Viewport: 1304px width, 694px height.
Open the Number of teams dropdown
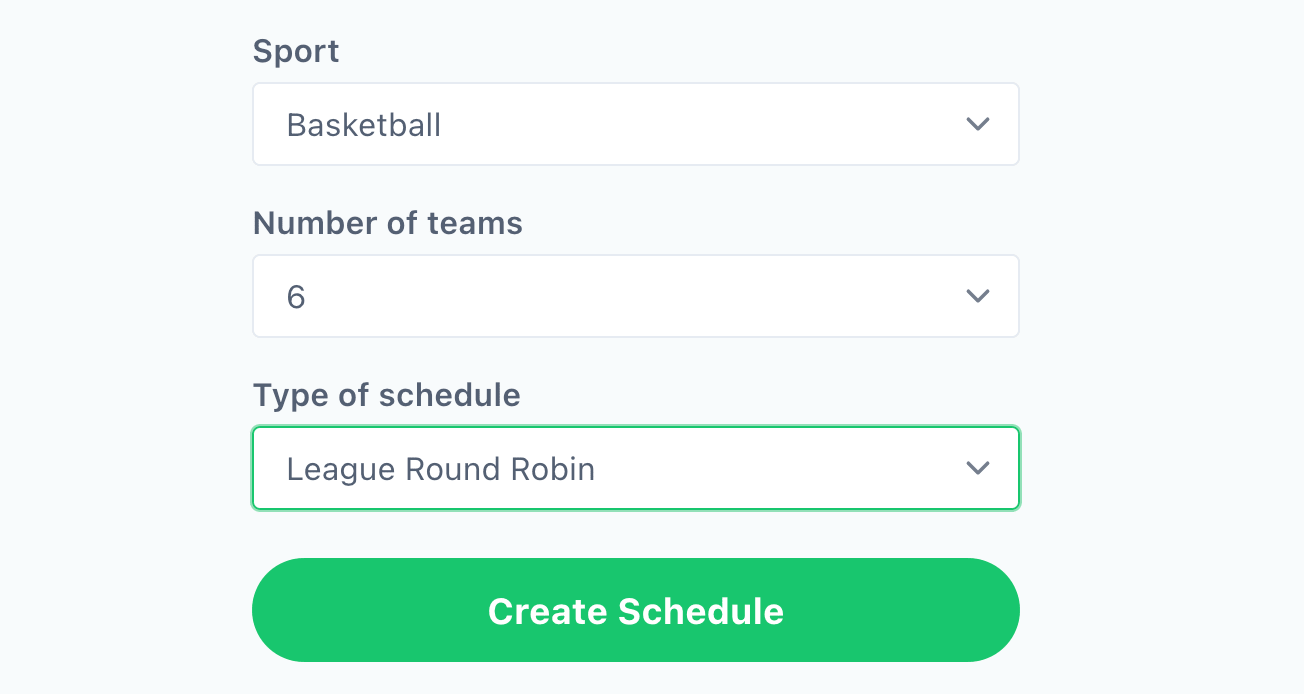(x=636, y=296)
